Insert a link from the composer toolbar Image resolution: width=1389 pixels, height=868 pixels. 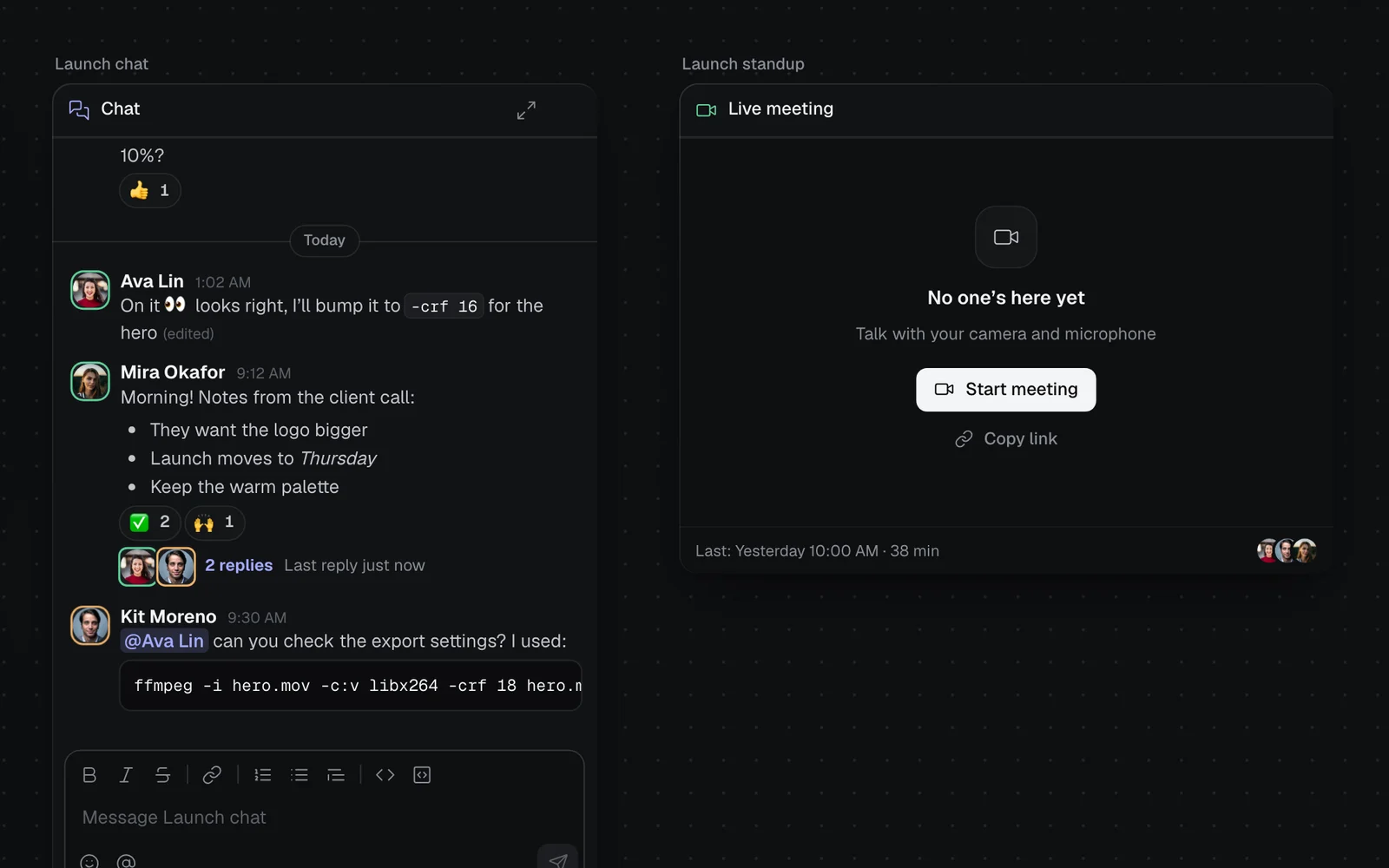click(212, 775)
